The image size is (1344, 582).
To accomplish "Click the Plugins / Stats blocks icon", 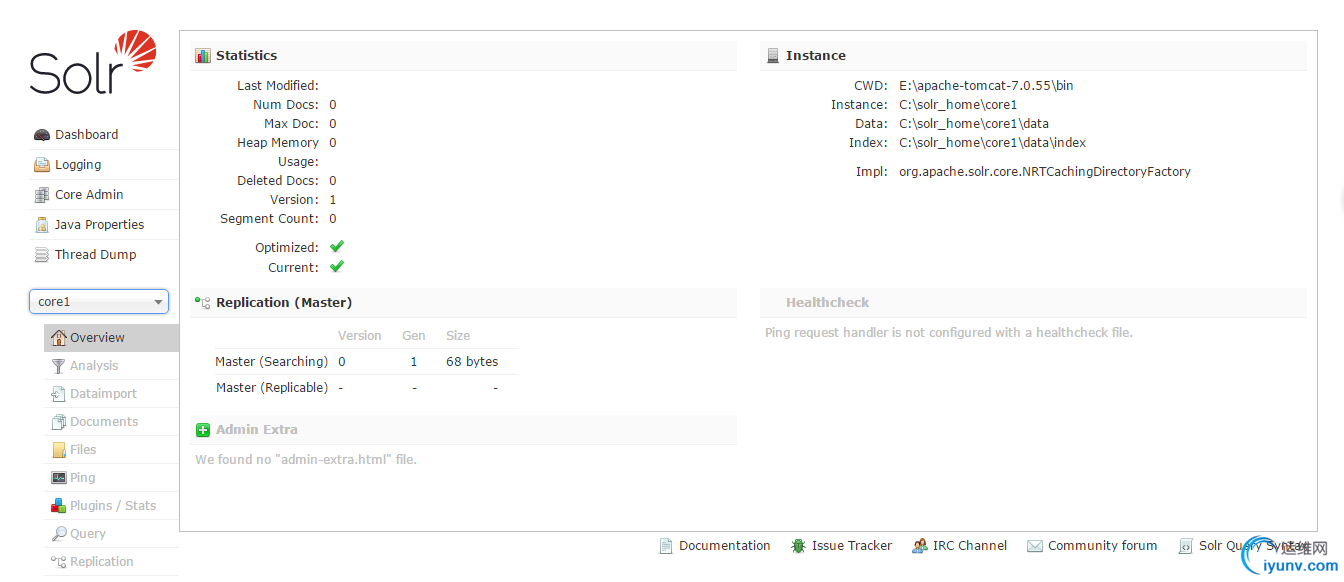I will tap(59, 506).
